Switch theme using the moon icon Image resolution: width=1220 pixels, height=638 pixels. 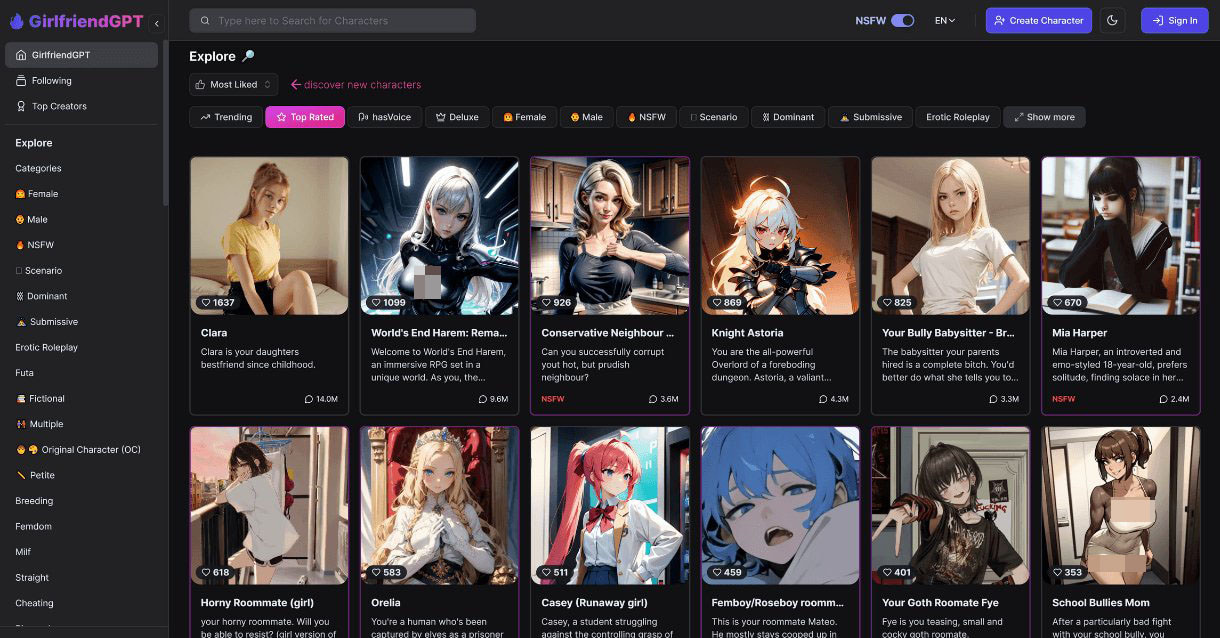[x=1112, y=20]
